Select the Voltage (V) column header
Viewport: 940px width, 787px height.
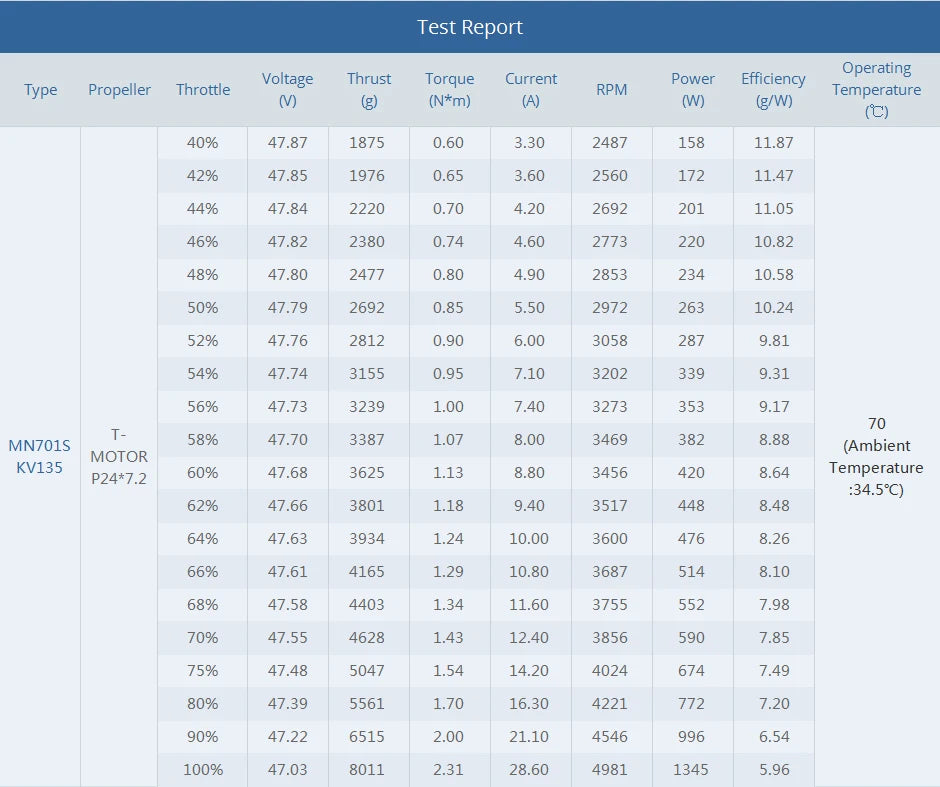(x=288, y=90)
